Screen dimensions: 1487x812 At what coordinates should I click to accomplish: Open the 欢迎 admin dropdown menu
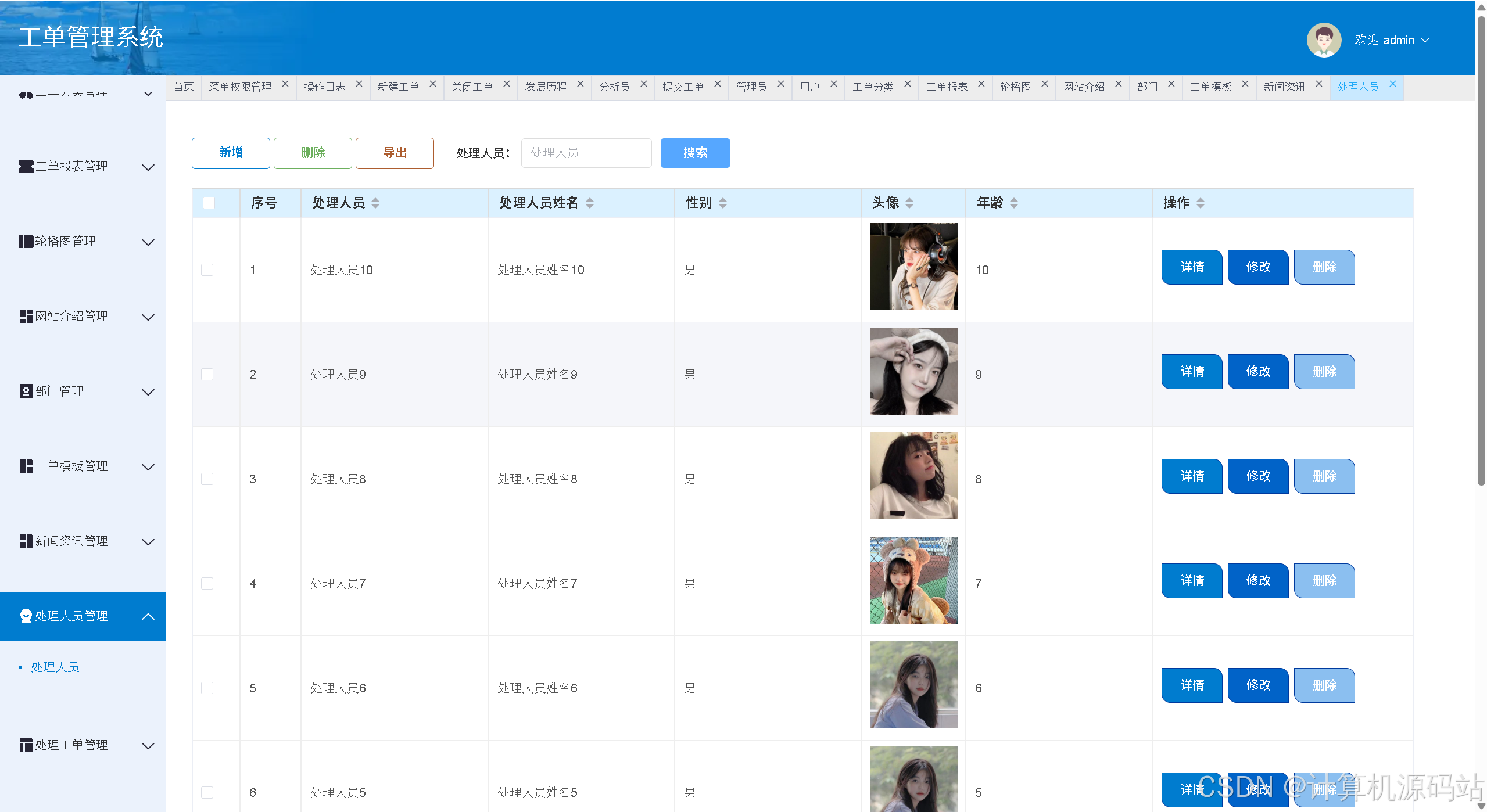[x=1392, y=40]
